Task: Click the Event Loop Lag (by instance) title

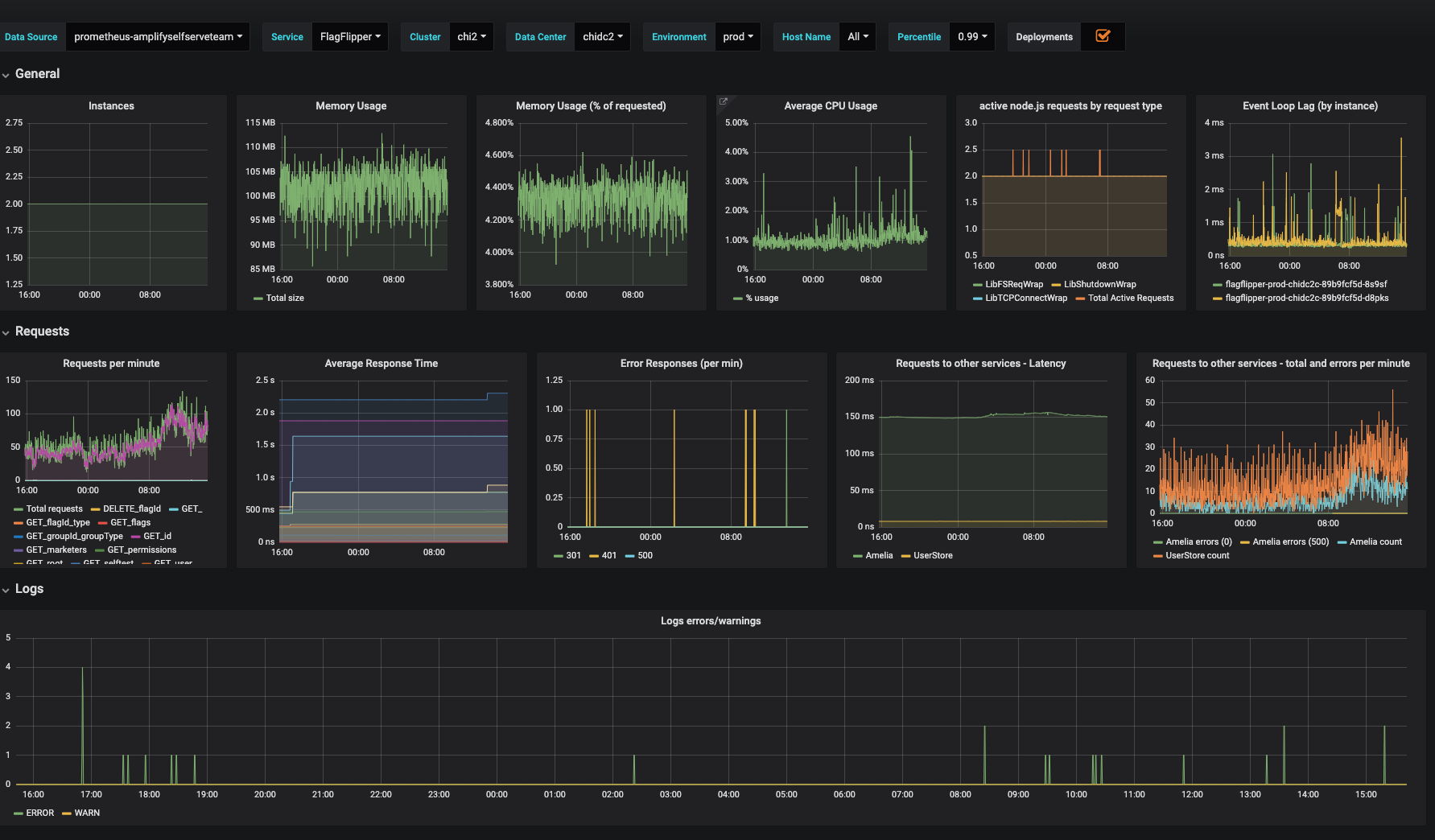Action: tap(1310, 106)
